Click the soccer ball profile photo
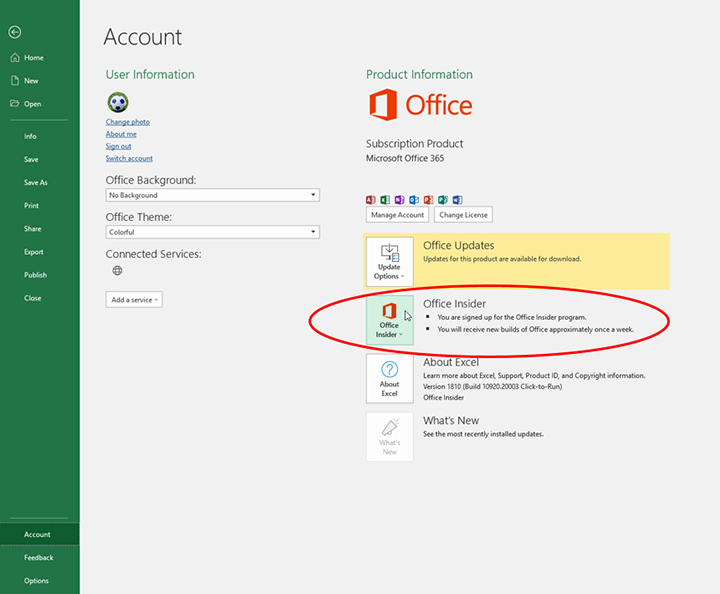Viewport: 720px width, 594px height. point(118,102)
